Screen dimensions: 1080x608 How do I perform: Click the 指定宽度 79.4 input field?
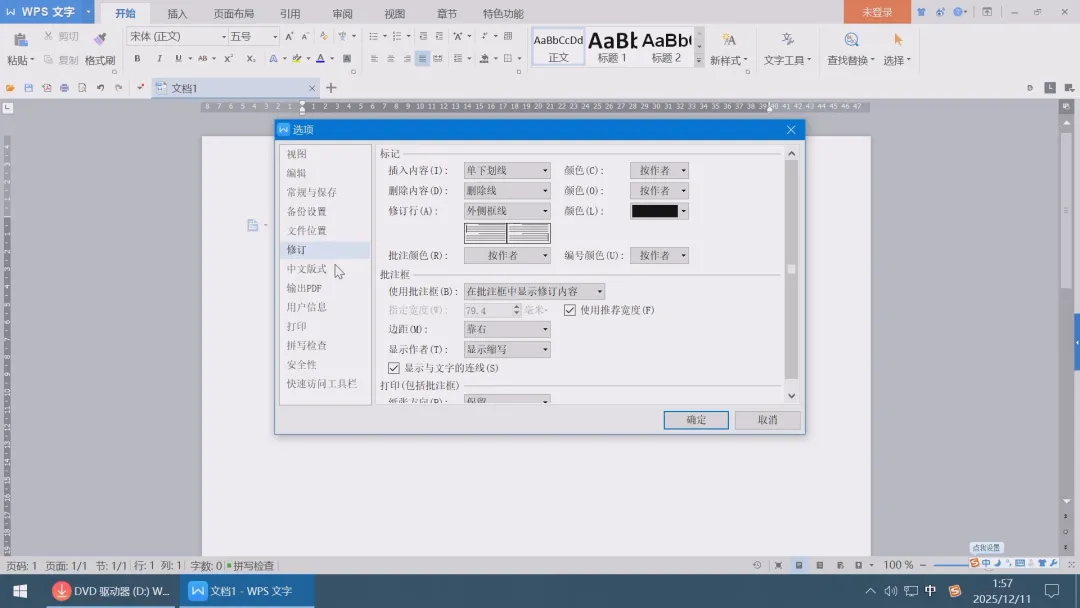click(x=492, y=310)
